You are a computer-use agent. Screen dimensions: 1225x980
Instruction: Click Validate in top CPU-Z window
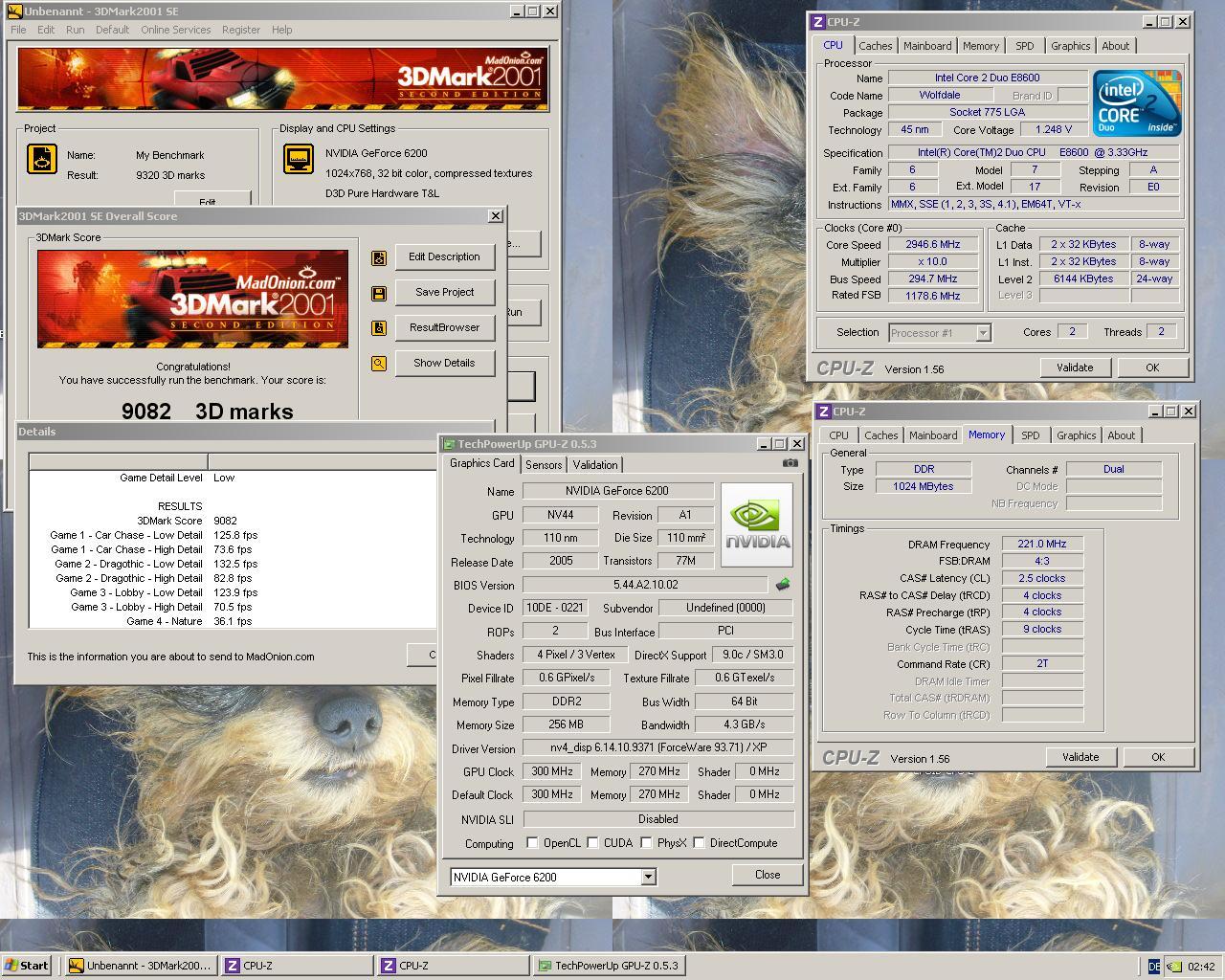tap(1075, 367)
